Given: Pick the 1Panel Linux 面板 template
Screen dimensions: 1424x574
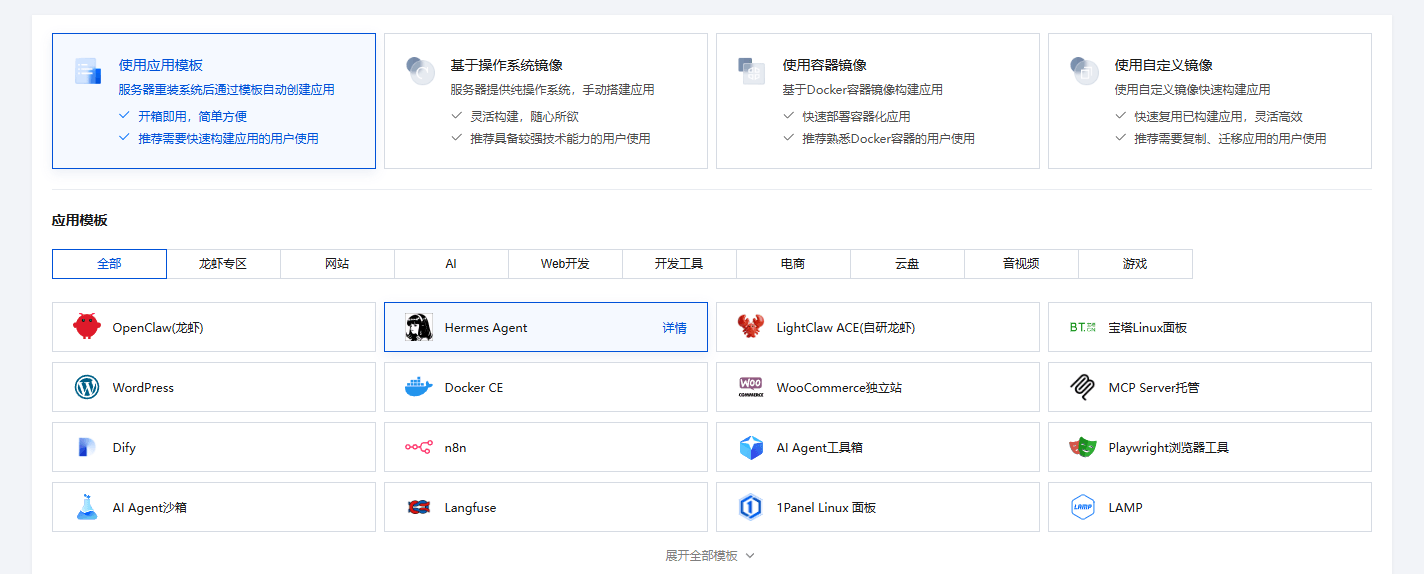Looking at the screenshot, I should point(878,507).
